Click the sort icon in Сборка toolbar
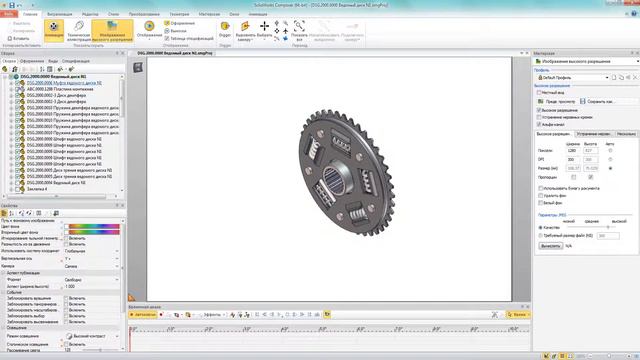Viewport: 640px width, 360px height. (42, 69)
